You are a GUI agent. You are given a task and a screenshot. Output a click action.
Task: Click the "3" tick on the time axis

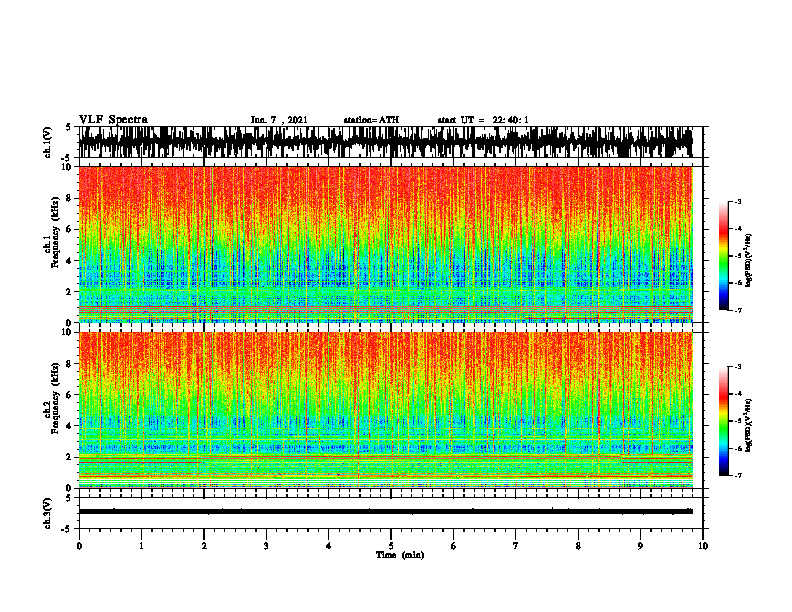[266, 546]
